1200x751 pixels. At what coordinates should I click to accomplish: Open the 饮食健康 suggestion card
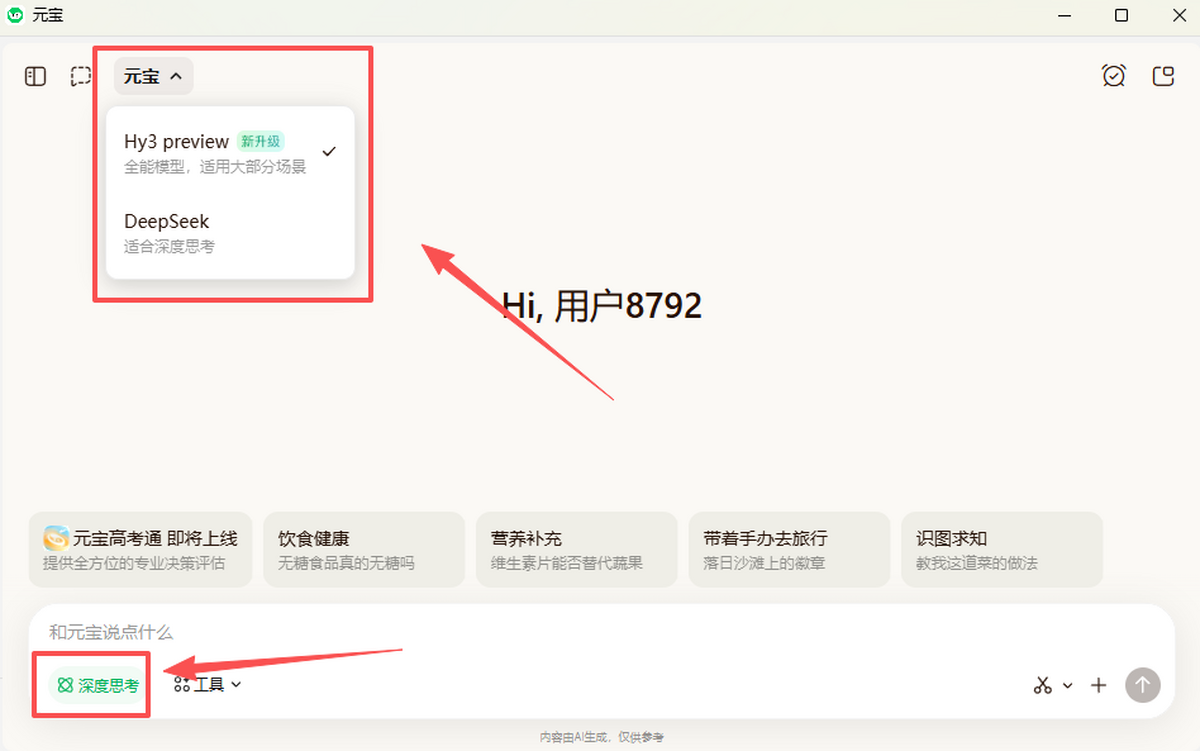click(364, 550)
